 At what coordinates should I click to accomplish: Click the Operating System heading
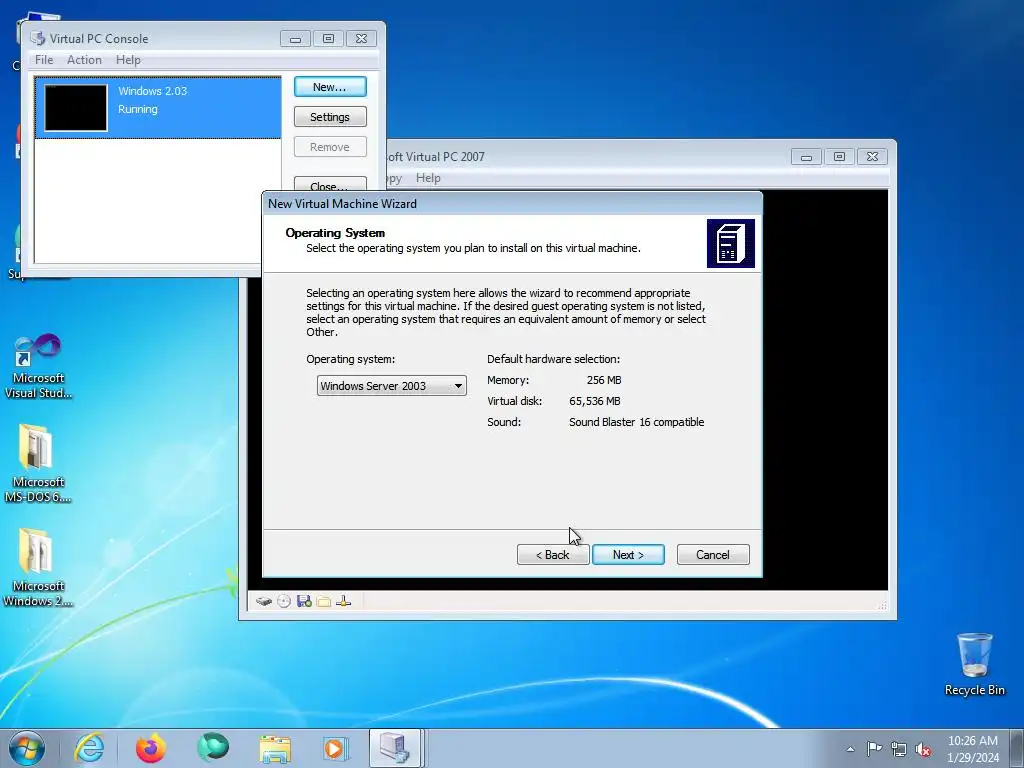click(x=335, y=233)
